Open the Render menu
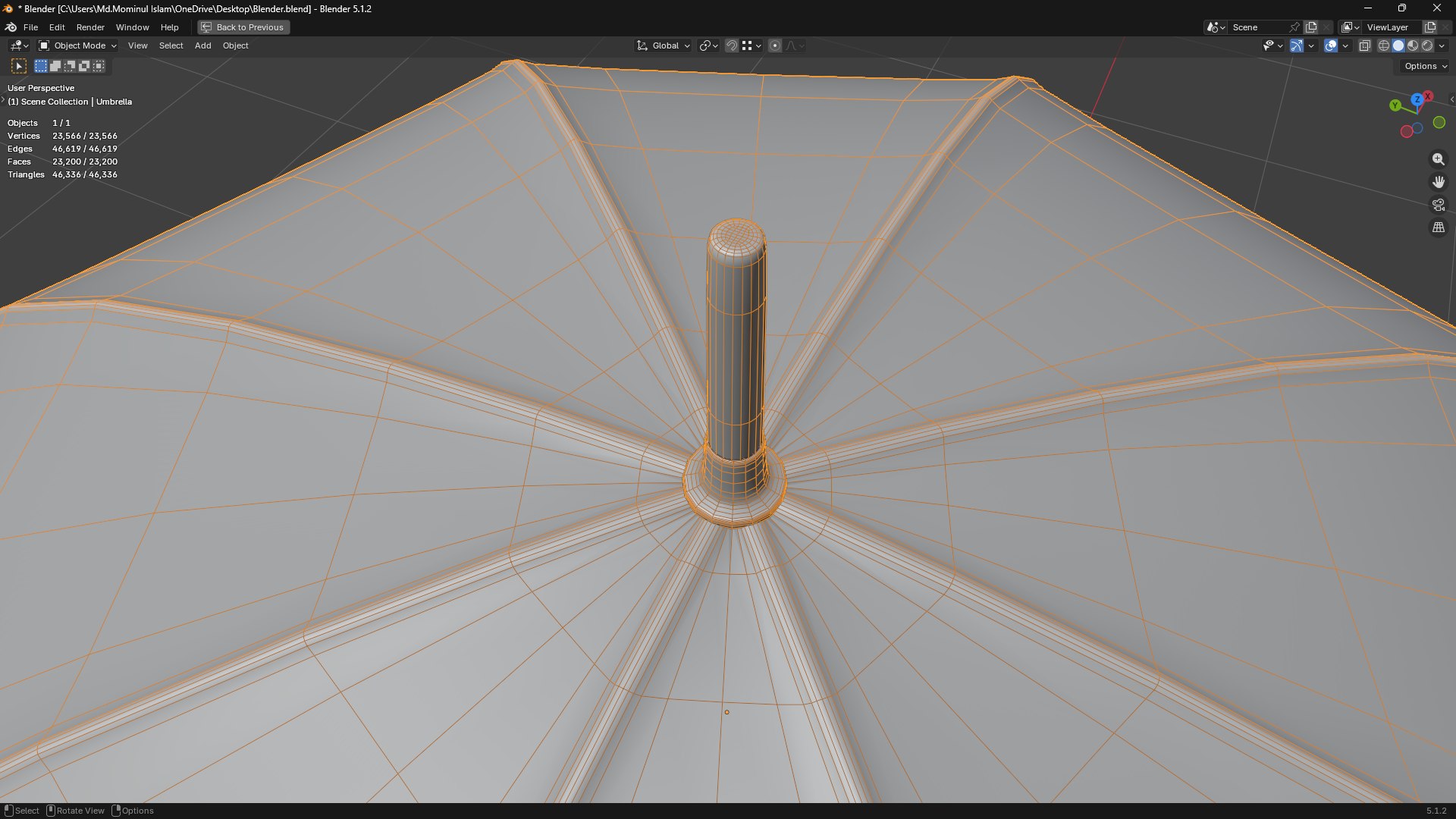1456x819 pixels. pyautogui.click(x=90, y=27)
